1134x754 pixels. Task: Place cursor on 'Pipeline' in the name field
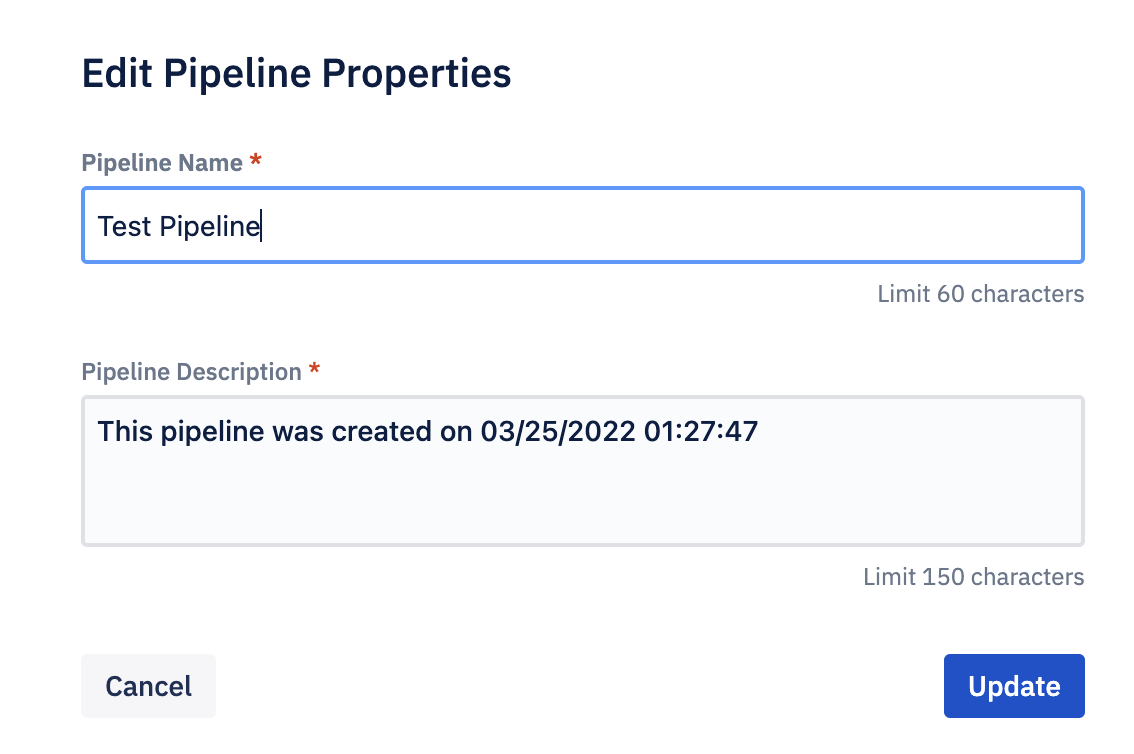pyautogui.click(x=210, y=226)
